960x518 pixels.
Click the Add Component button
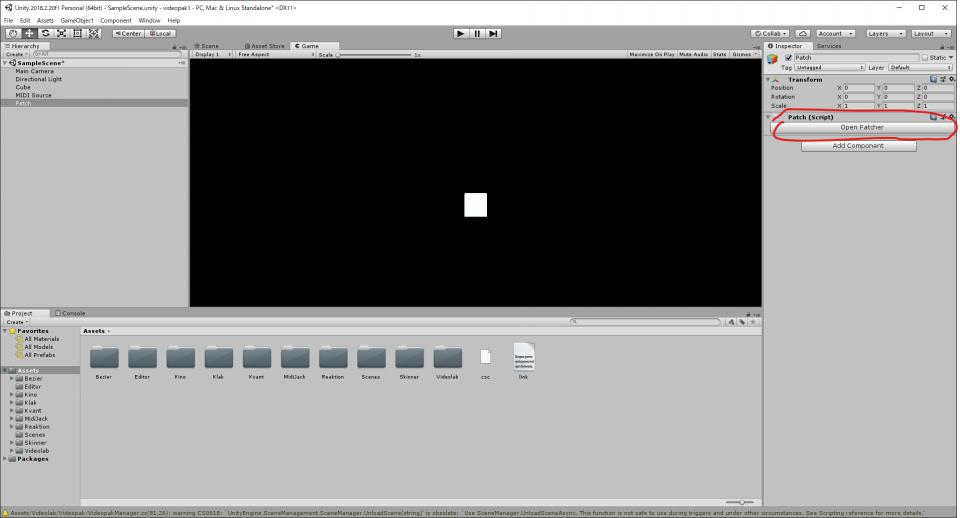858,146
